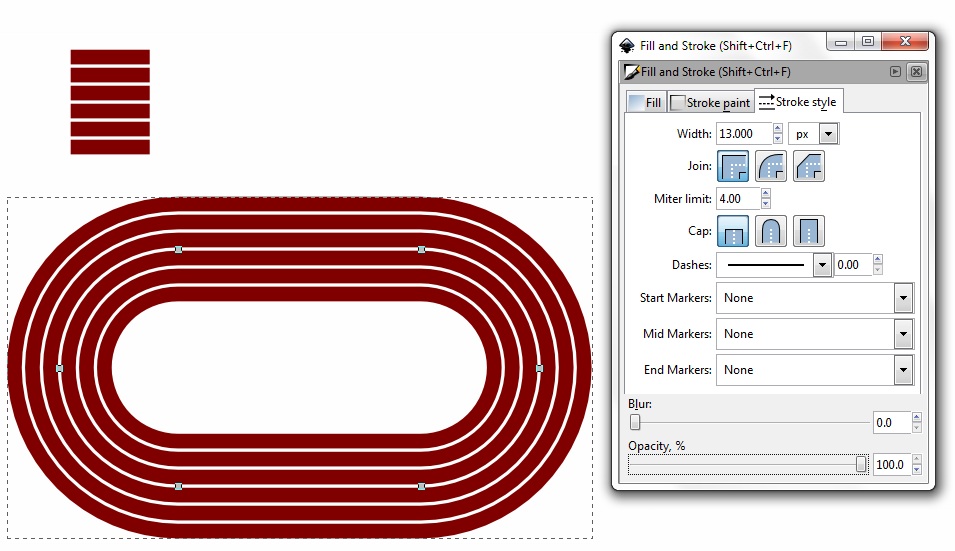Increase the dash offset value
Image resolution: width=955 pixels, height=551 pixels.
[x=877, y=260]
